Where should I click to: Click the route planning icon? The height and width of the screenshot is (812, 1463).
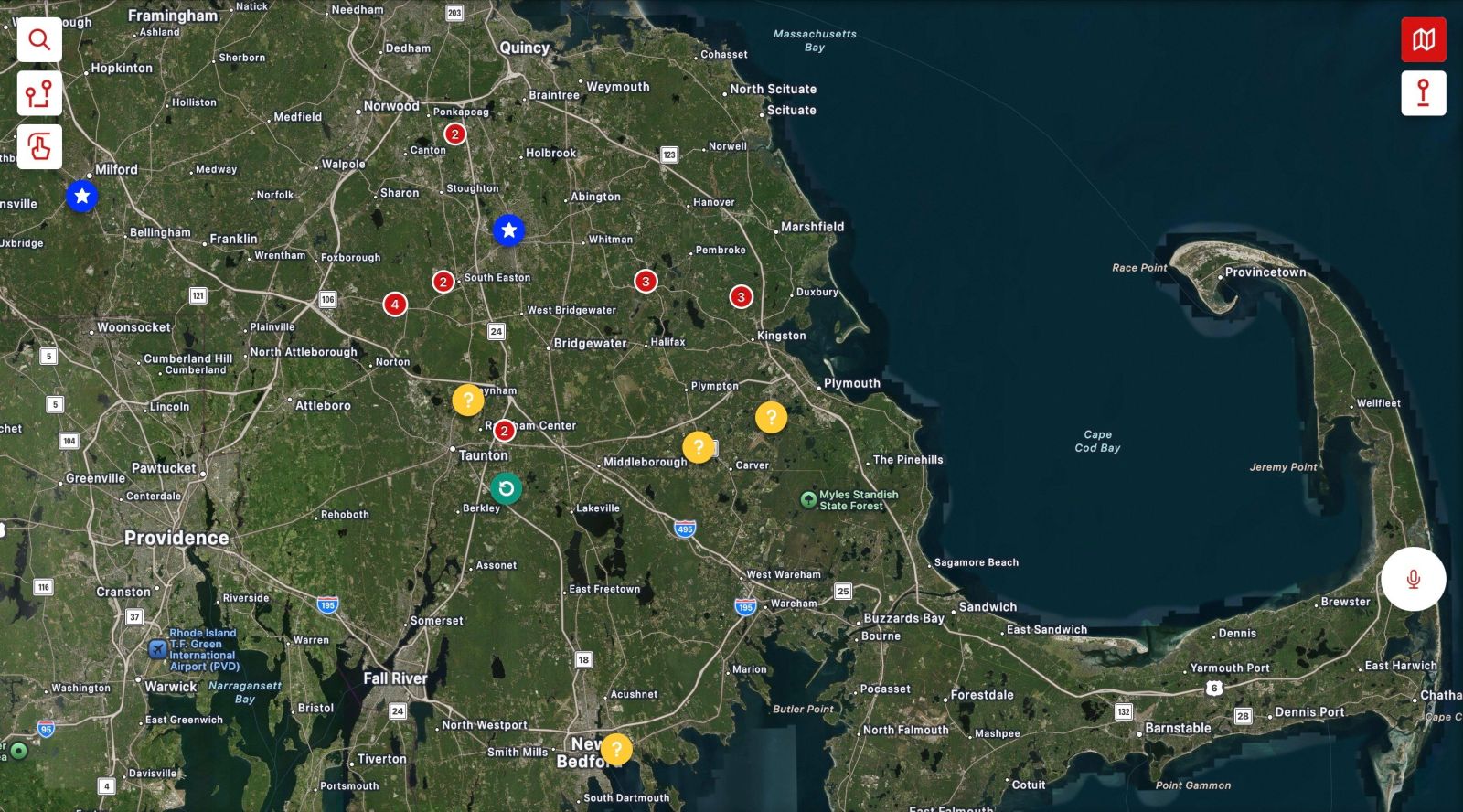39,93
